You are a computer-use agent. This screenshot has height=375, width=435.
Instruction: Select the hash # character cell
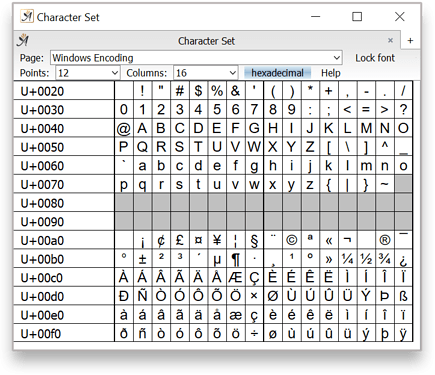click(x=180, y=91)
